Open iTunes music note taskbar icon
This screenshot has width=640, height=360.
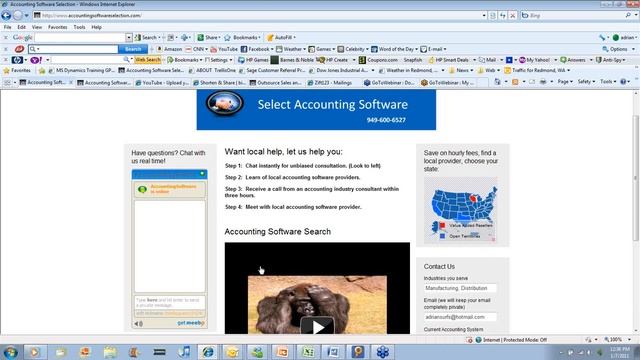pyautogui.click(x=184, y=352)
